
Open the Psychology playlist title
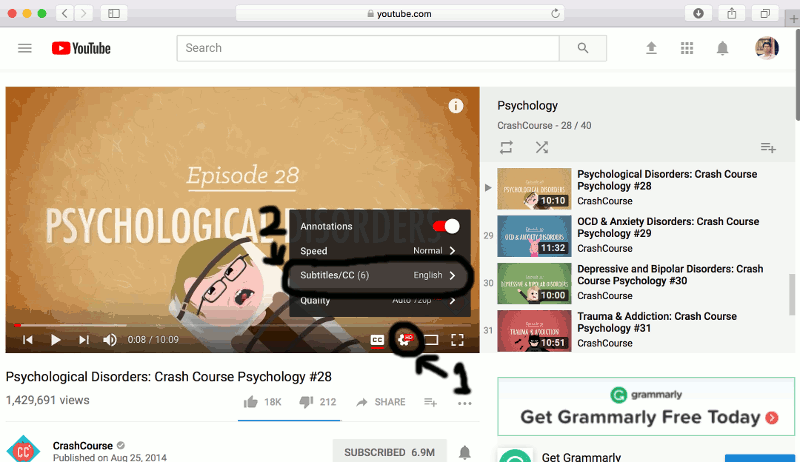(x=528, y=106)
